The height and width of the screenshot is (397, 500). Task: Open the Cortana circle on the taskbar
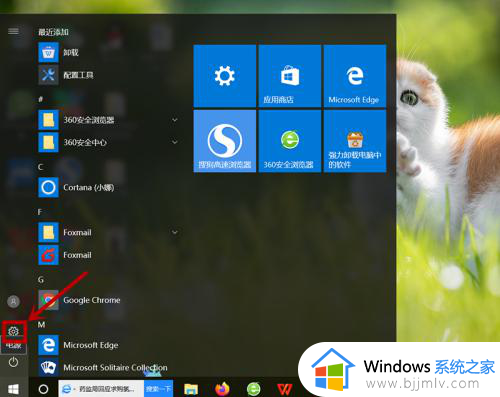[x=43, y=389]
